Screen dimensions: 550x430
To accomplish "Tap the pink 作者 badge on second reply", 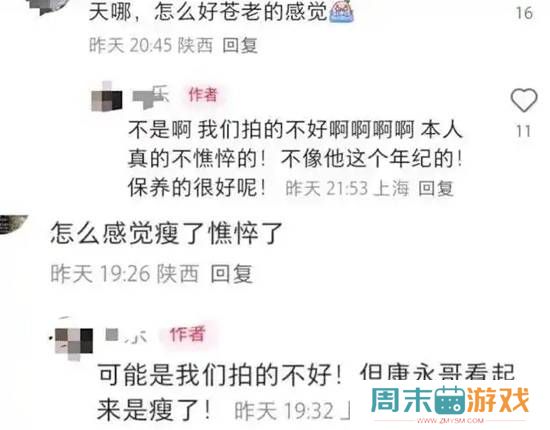I will [x=187, y=334].
